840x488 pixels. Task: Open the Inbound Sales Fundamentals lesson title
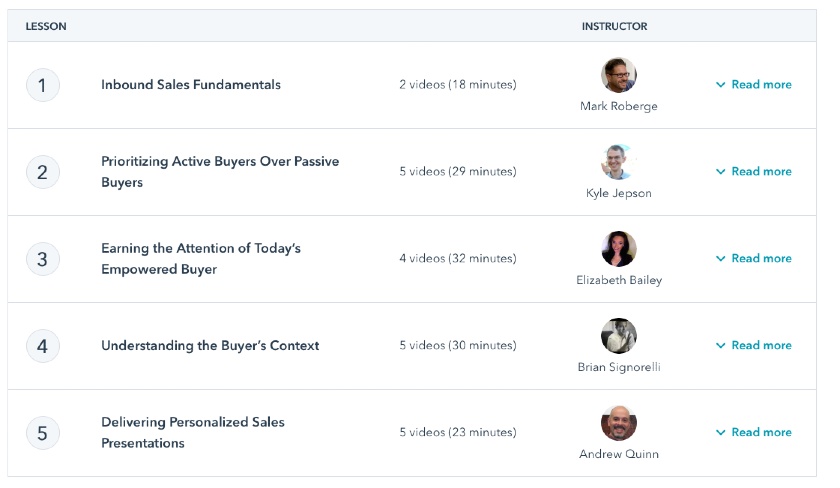click(191, 85)
